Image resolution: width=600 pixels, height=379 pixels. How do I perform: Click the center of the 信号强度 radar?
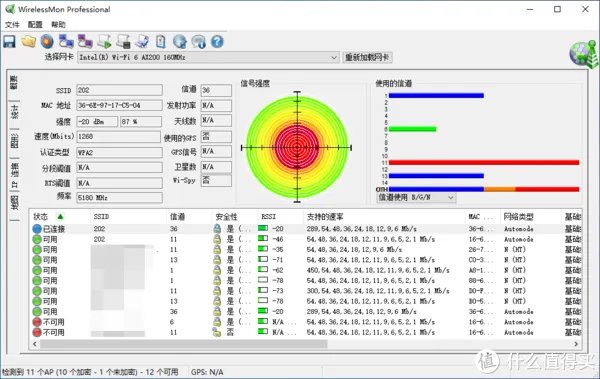297,147
